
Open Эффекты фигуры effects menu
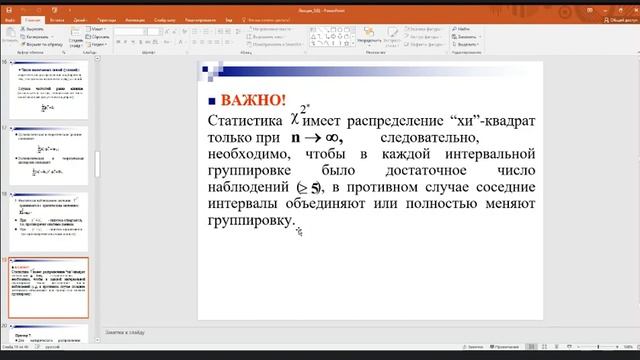(424, 44)
